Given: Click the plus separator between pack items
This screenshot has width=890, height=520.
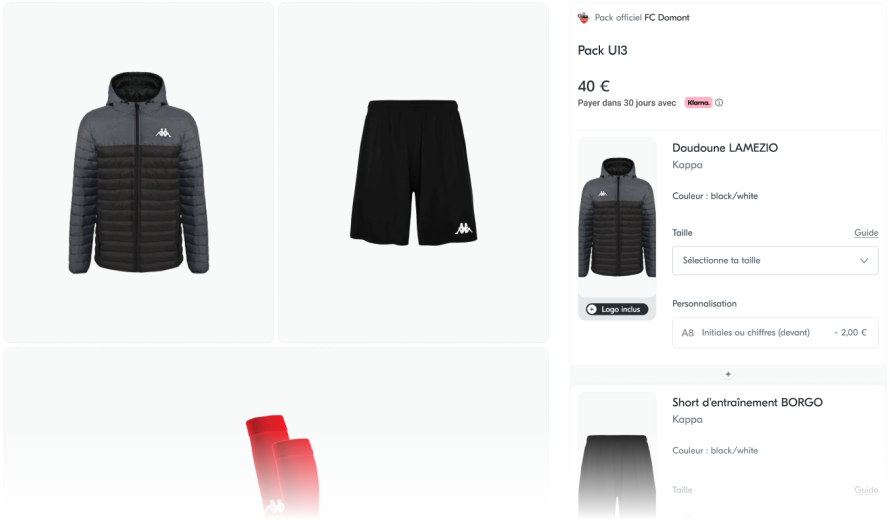Looking at the screenshot, I should 728,374.
